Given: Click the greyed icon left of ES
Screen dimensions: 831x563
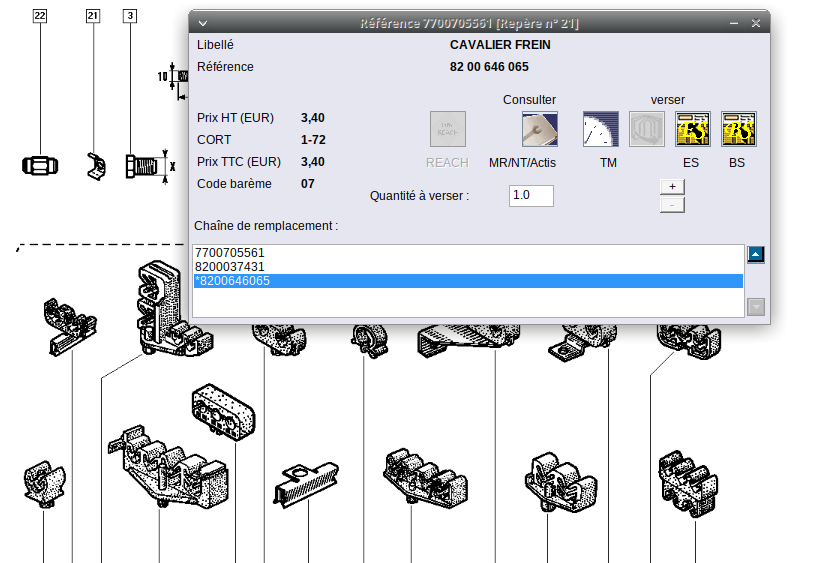Looking at the screenshot, I should (647, 129).
